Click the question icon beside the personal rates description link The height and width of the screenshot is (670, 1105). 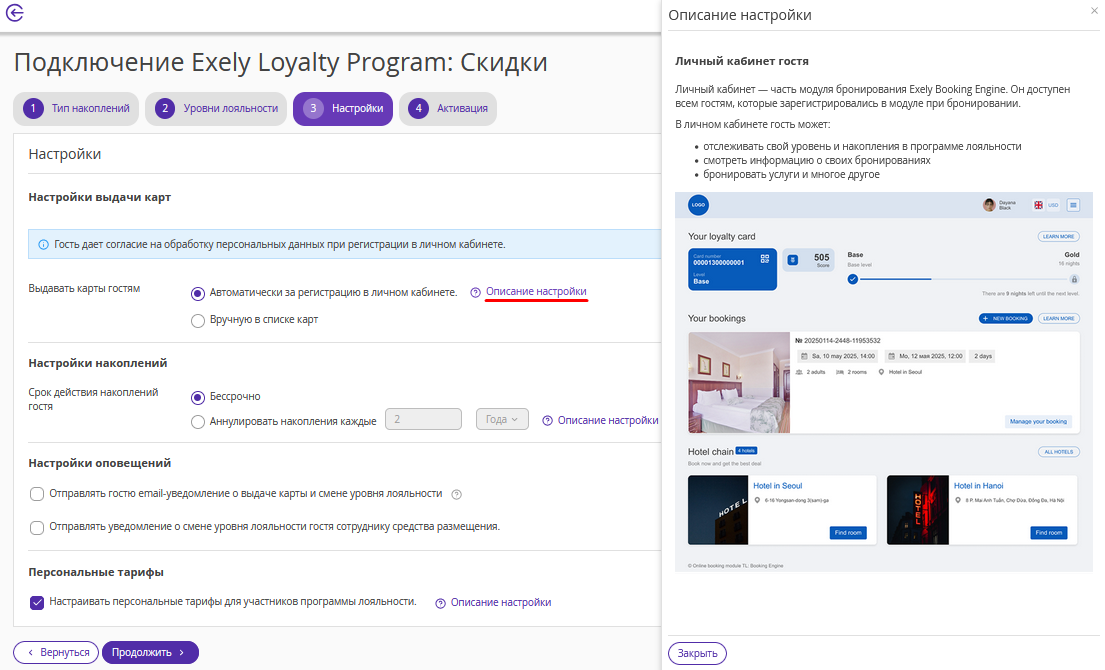[x=440, y=603]
